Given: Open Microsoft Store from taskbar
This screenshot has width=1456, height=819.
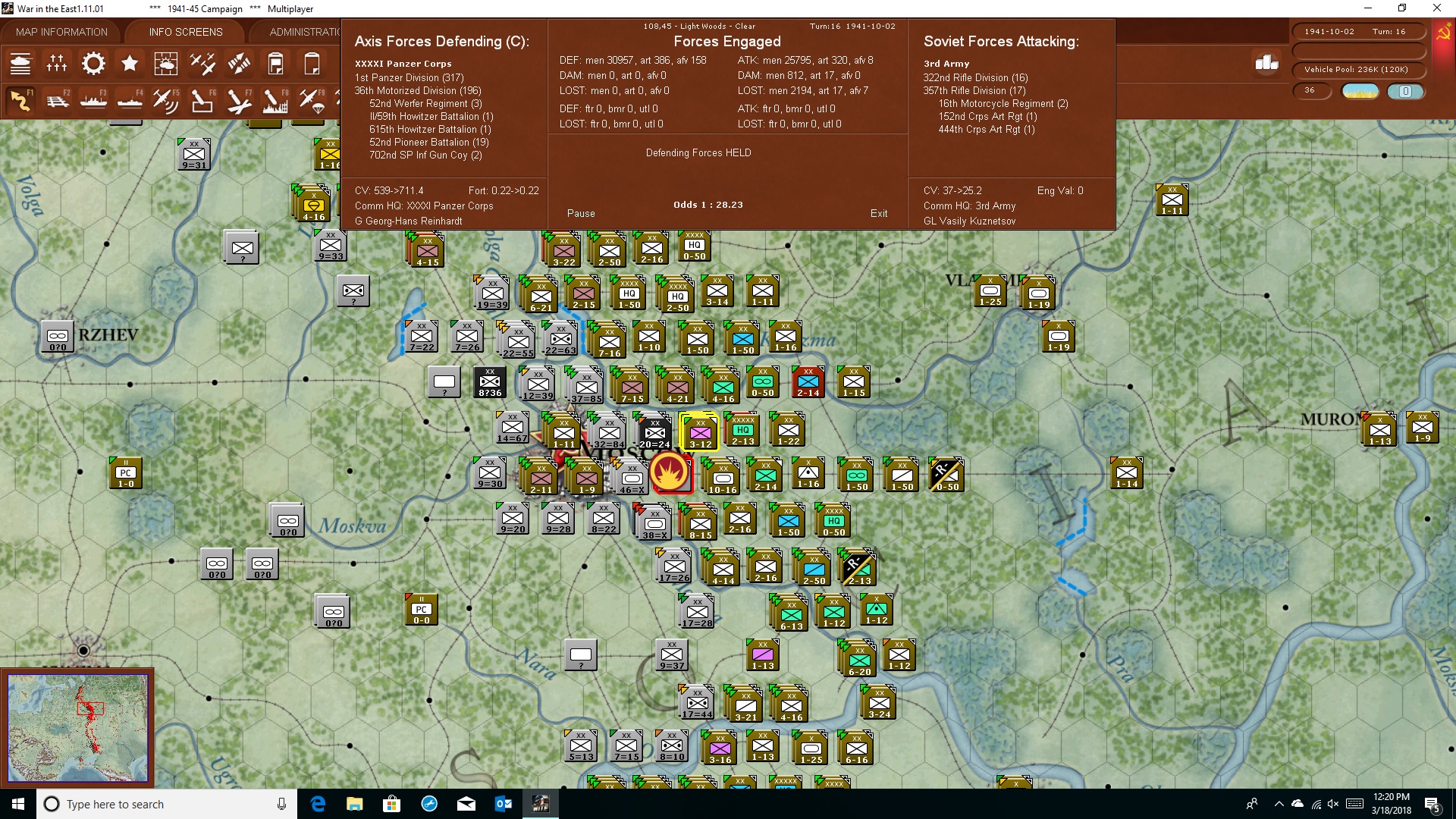Looking at the screenshot, I should click(x=392, y=804).
